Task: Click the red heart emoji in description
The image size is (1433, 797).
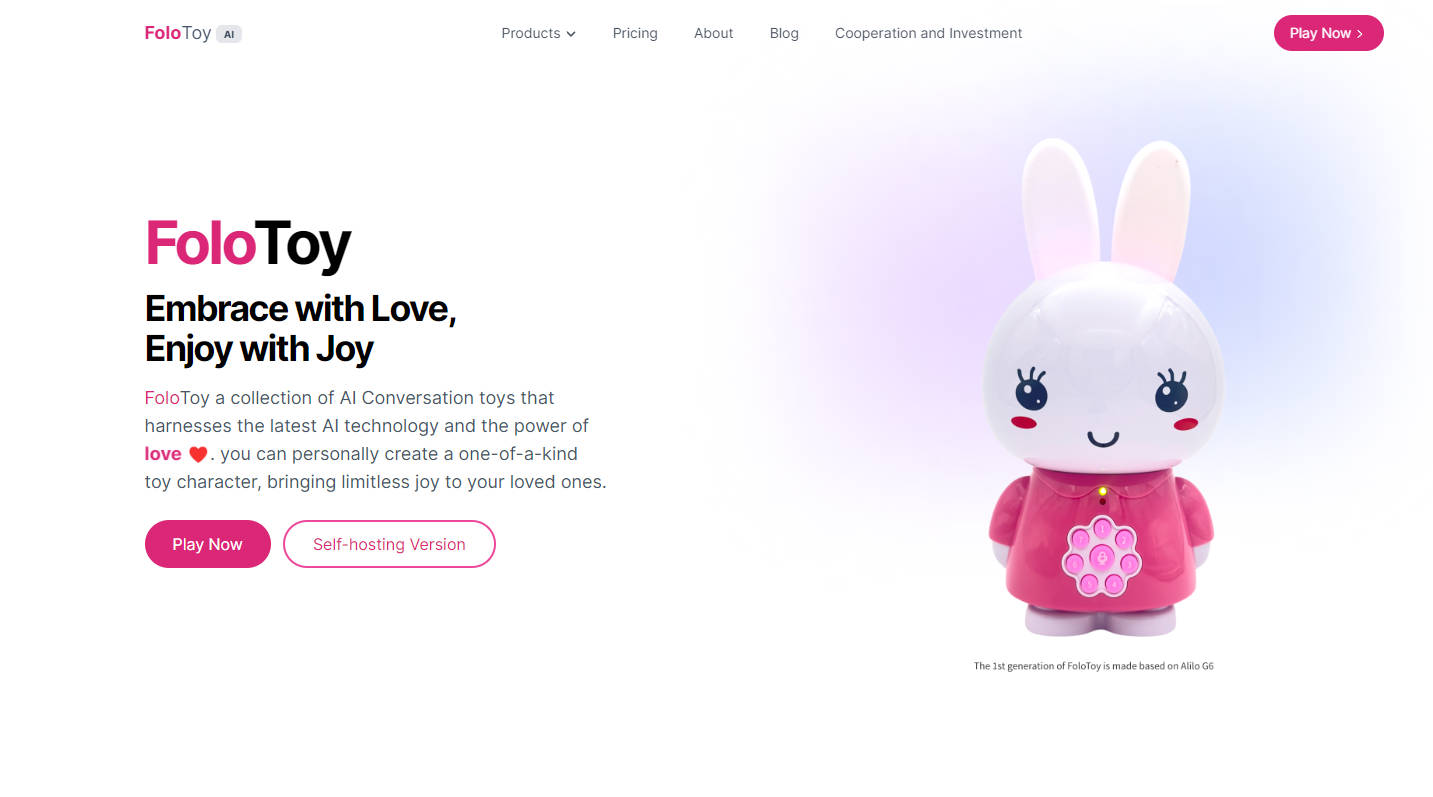Action: [x=198, y=454]
